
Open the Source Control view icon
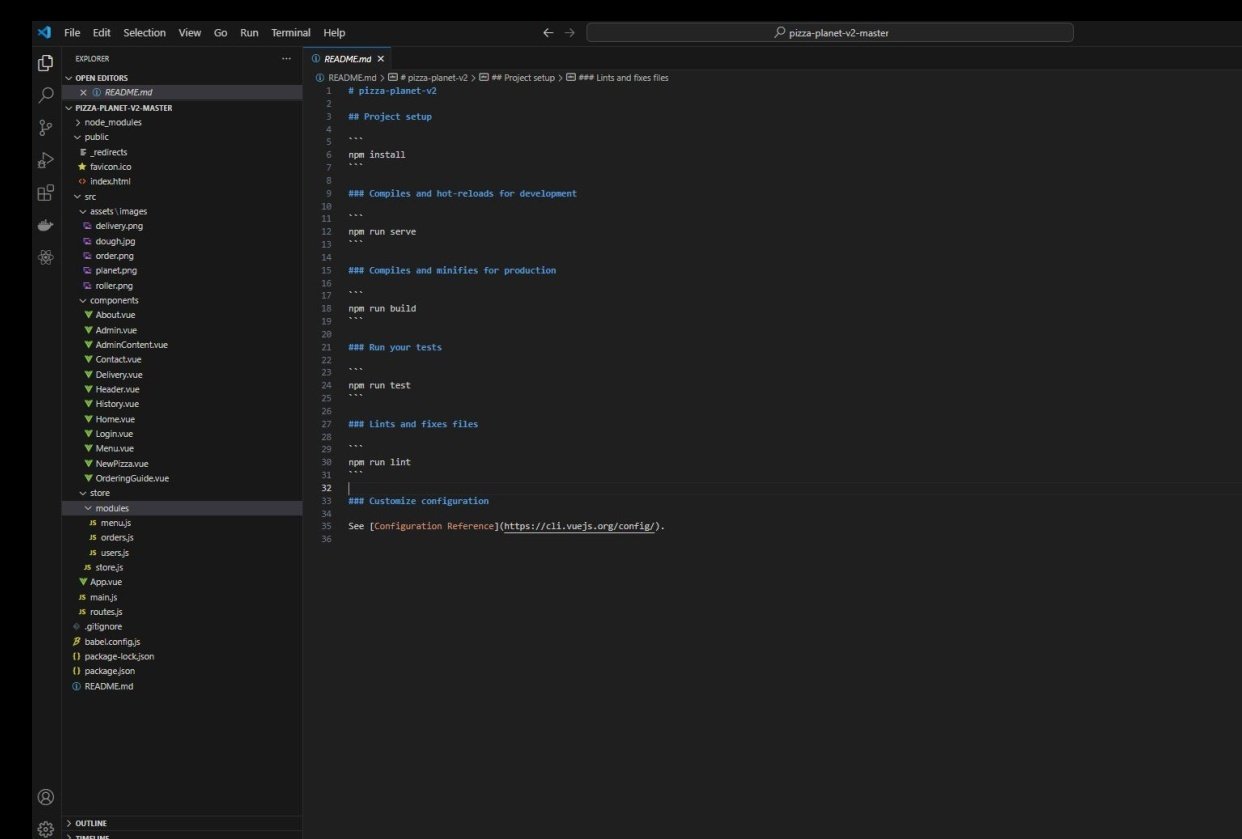45,127
